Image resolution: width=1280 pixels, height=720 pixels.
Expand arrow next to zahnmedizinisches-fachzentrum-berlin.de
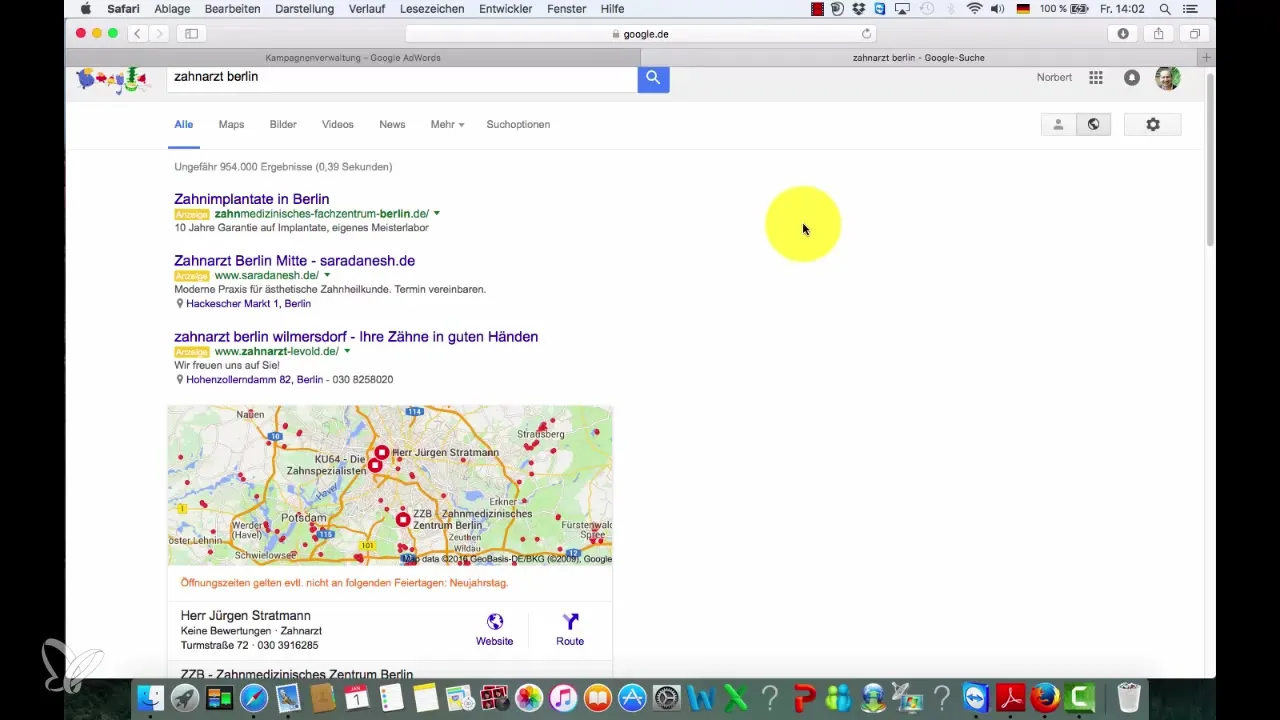click(437, 214)
